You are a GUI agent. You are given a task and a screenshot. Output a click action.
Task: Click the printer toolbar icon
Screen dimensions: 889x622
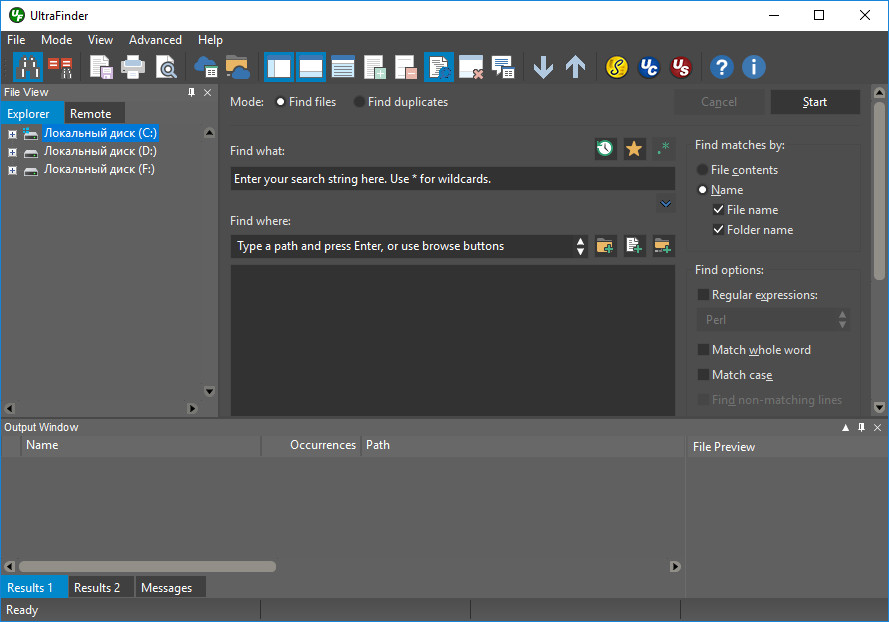[x=133, y=67]
